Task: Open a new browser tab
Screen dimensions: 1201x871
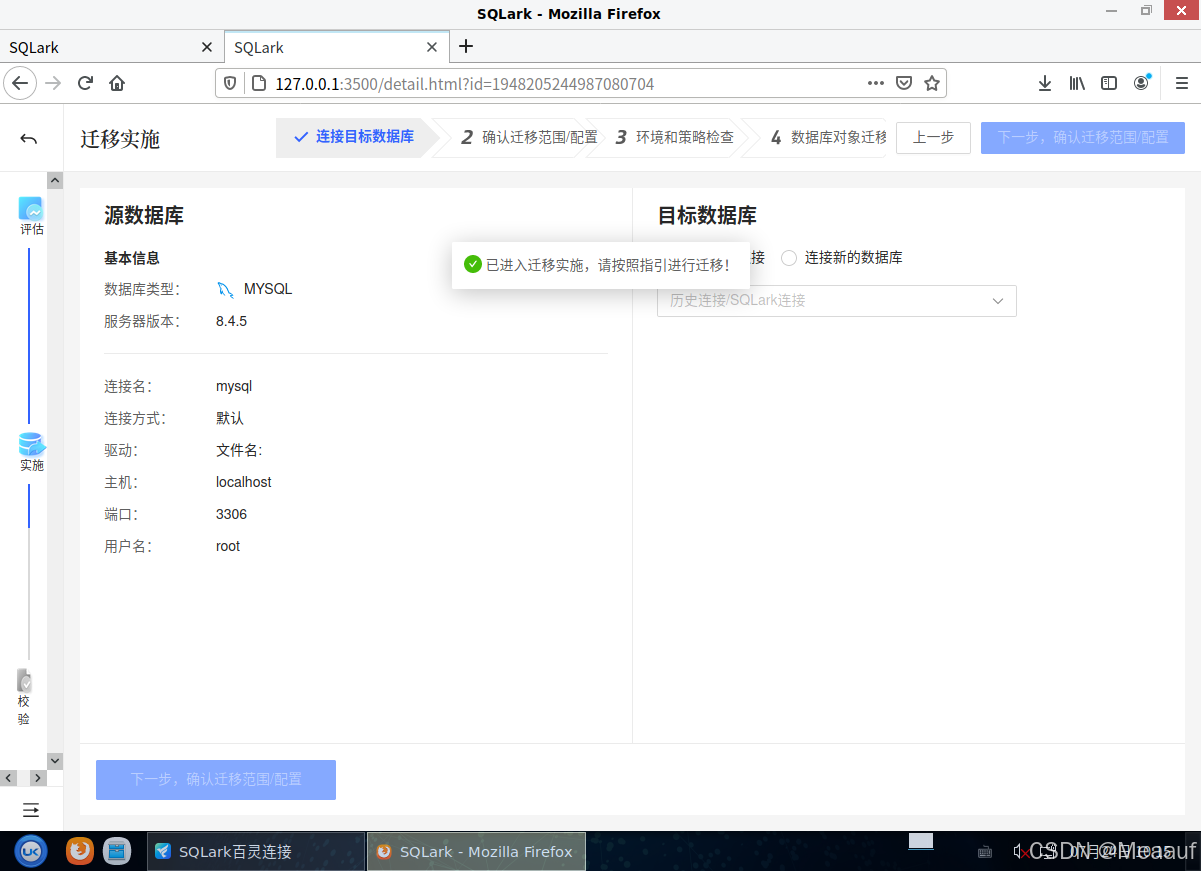Action: coord(466,46)
